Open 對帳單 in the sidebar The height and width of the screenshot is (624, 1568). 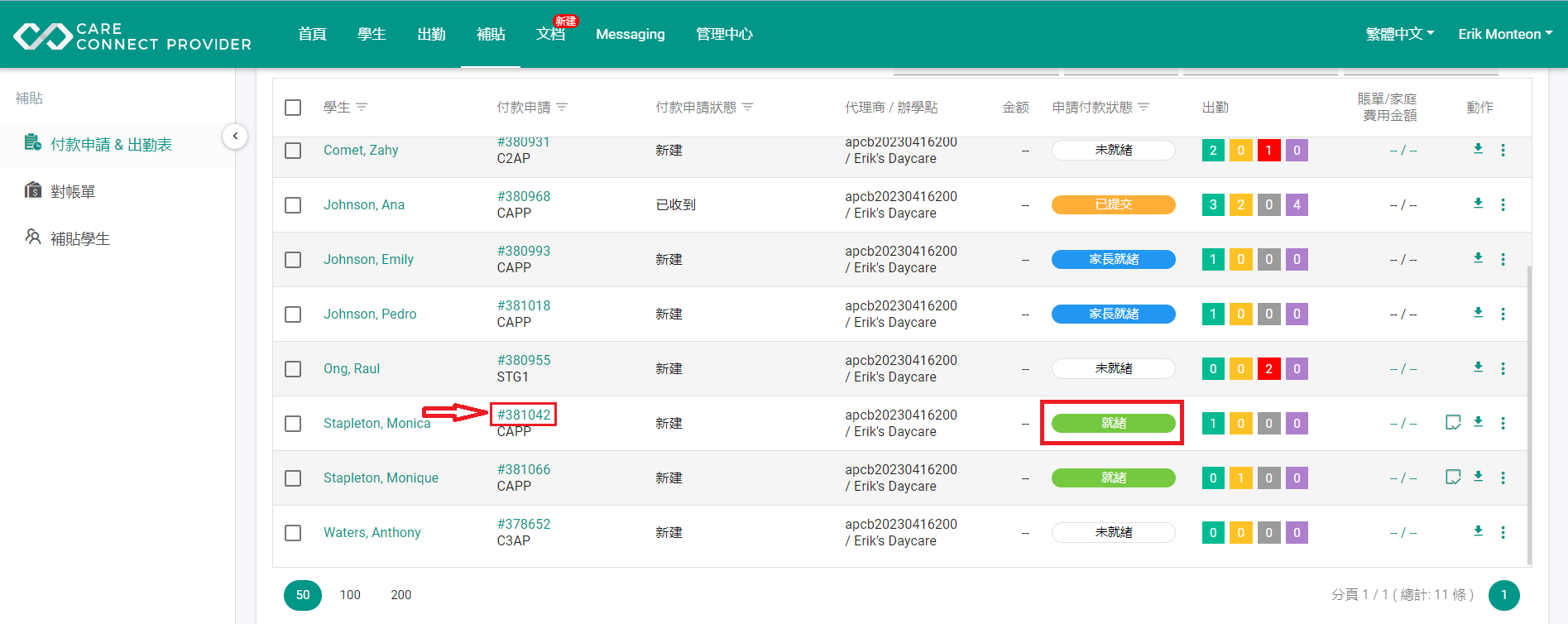pos(73,191)
